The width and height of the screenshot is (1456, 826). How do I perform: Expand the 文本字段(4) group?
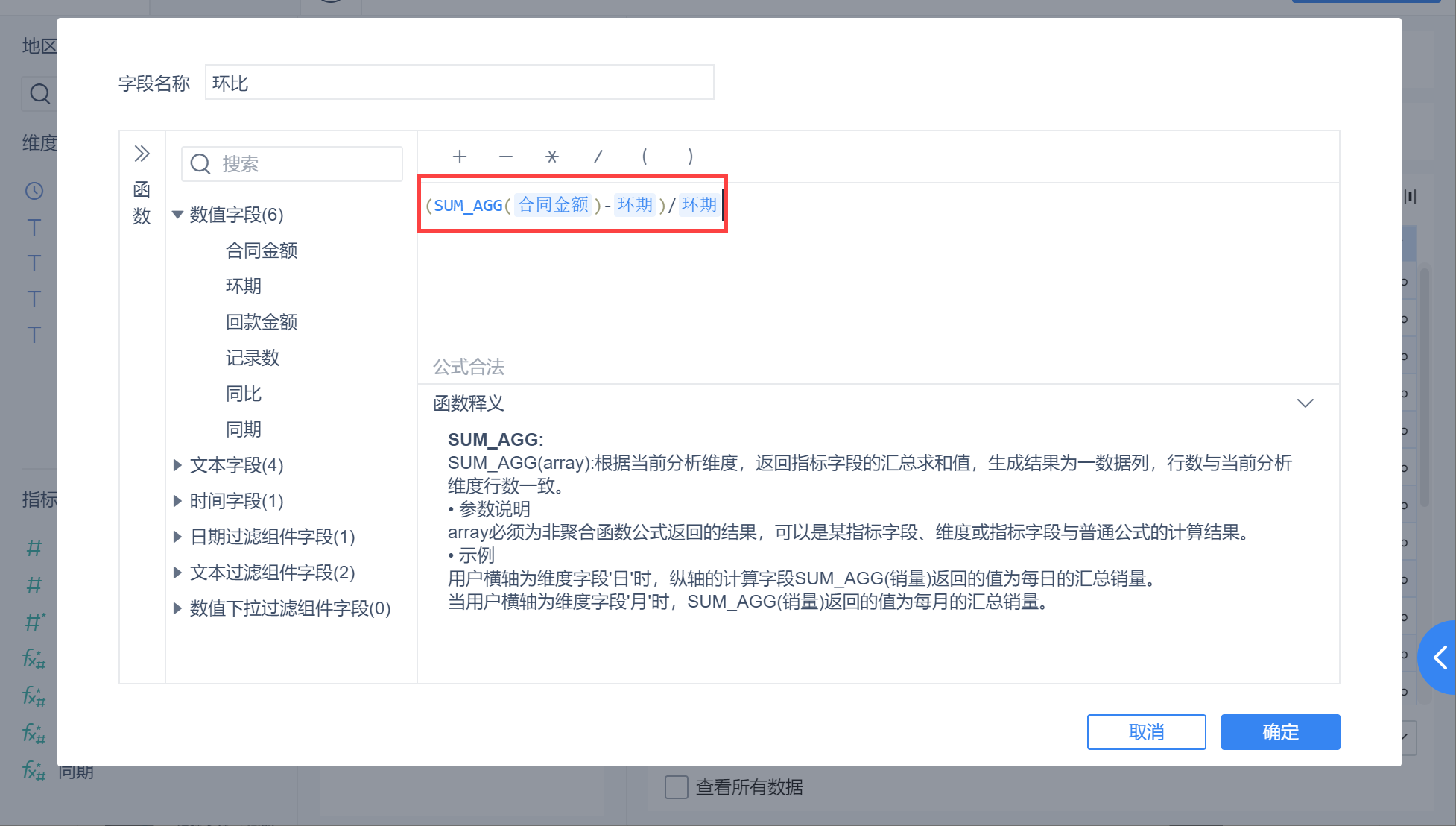coord(177,465)
